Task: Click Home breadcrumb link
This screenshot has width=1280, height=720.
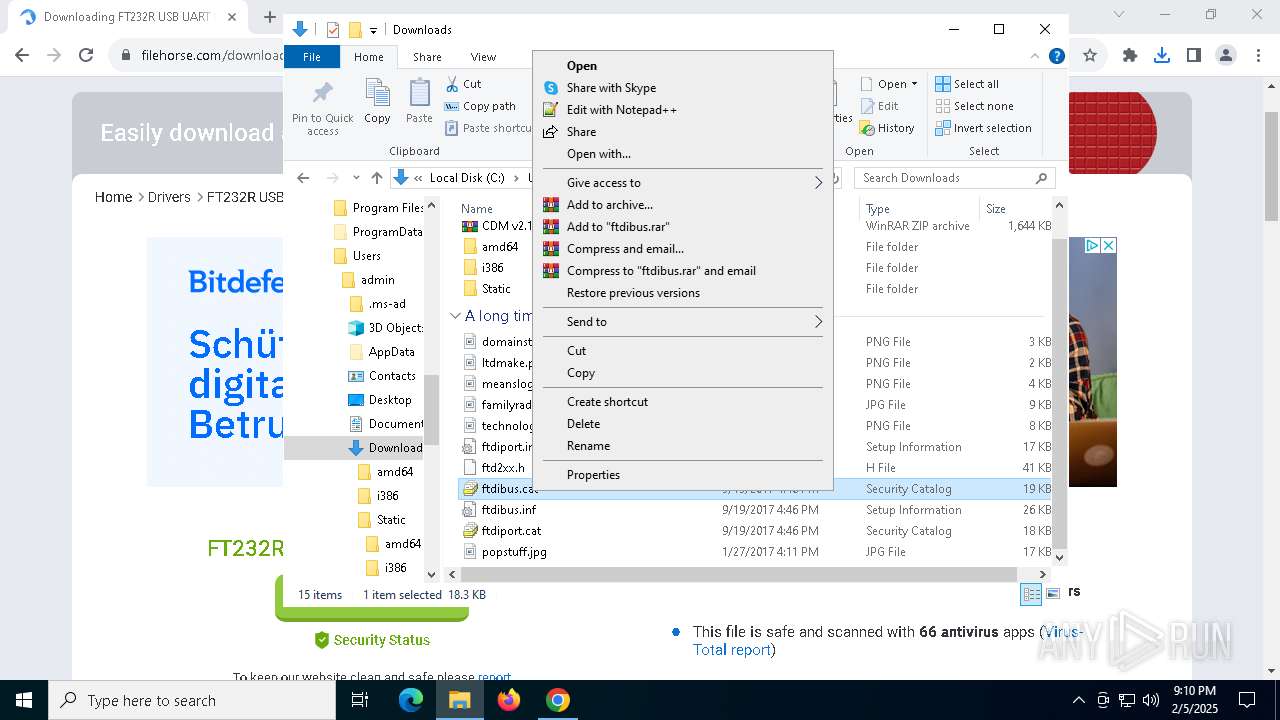Action: click(113, 197)
